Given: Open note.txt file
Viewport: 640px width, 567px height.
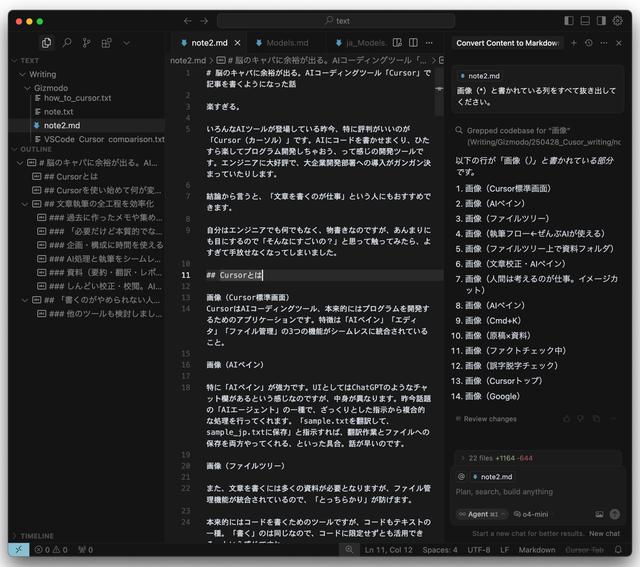Looking at the screenshot, I should click(x=58, y=112).
